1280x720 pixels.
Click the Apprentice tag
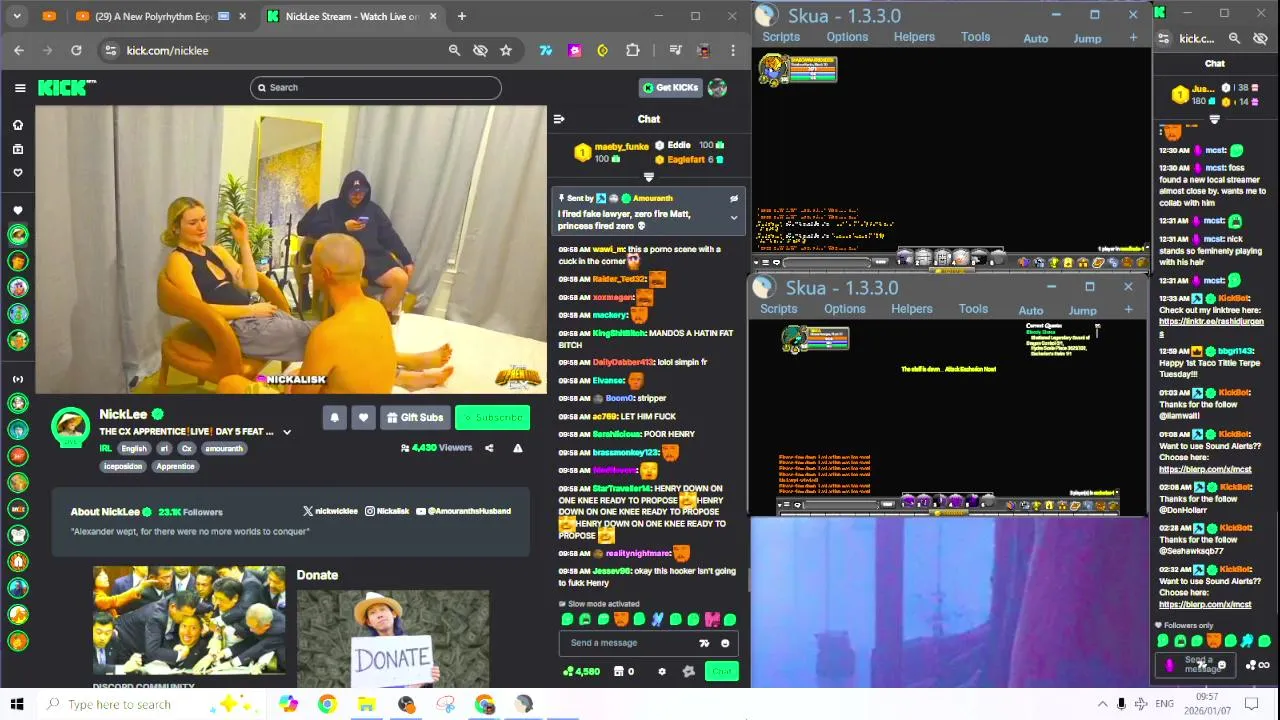175,466
